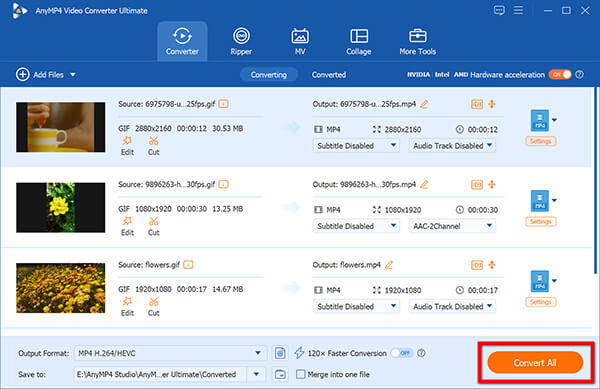Check Merge into one file
The width and height of the screenshot is (600, 389).
pos(301,374)
